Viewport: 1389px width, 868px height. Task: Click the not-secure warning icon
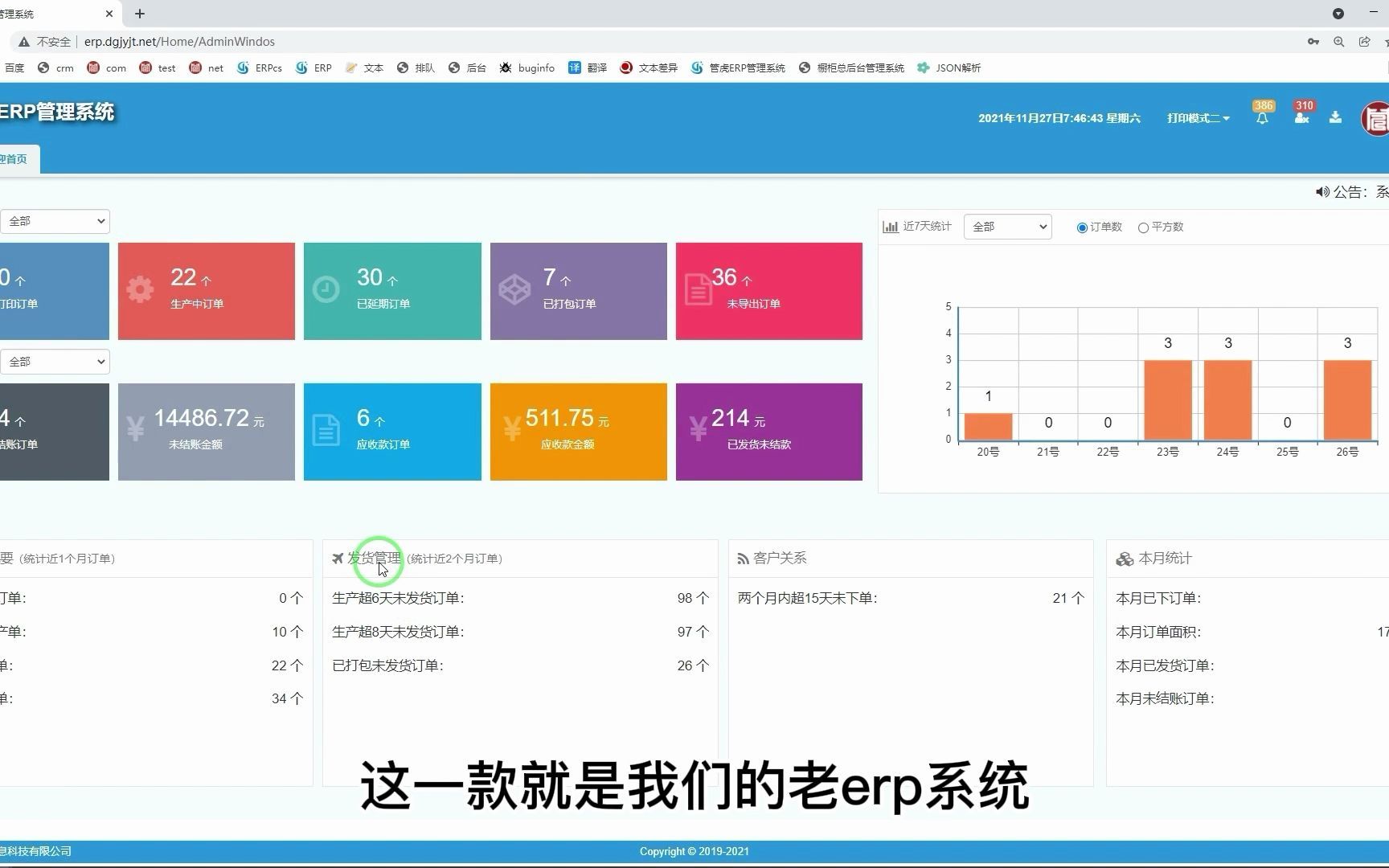point(24,42)
